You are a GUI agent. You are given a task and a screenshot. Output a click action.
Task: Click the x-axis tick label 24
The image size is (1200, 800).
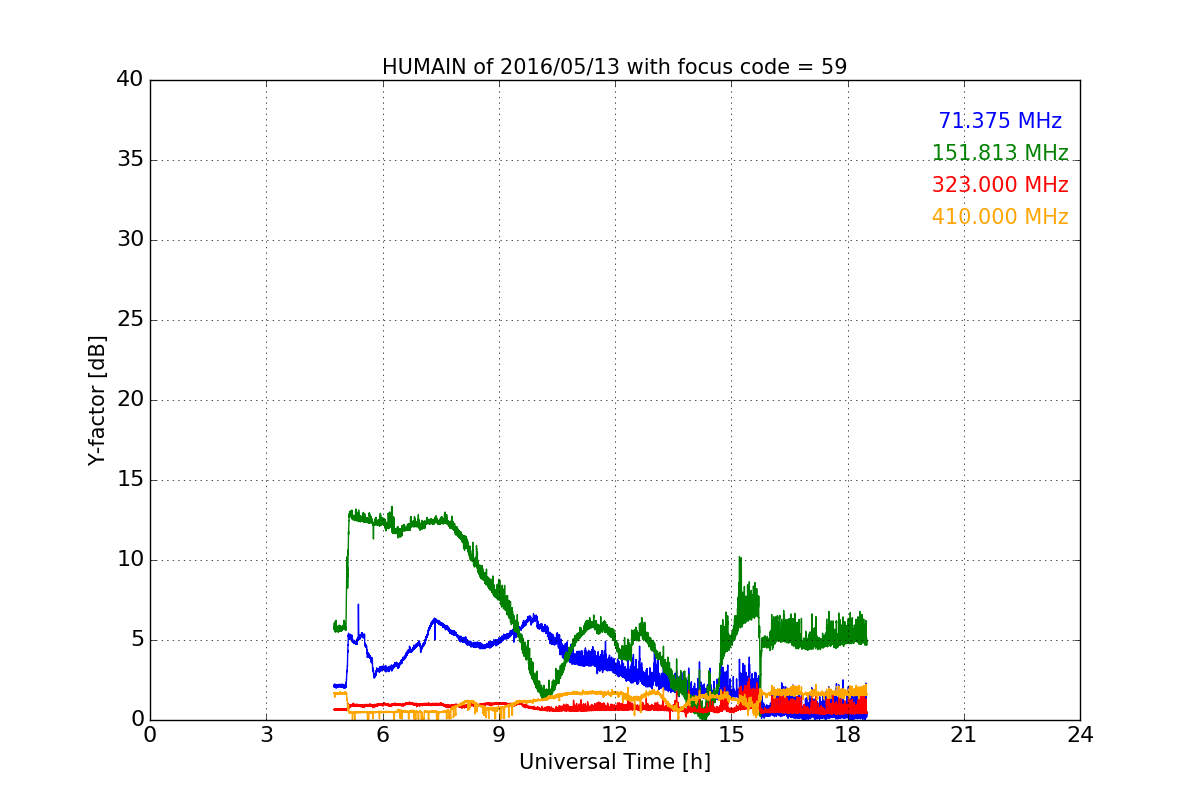coord(1080,735)
